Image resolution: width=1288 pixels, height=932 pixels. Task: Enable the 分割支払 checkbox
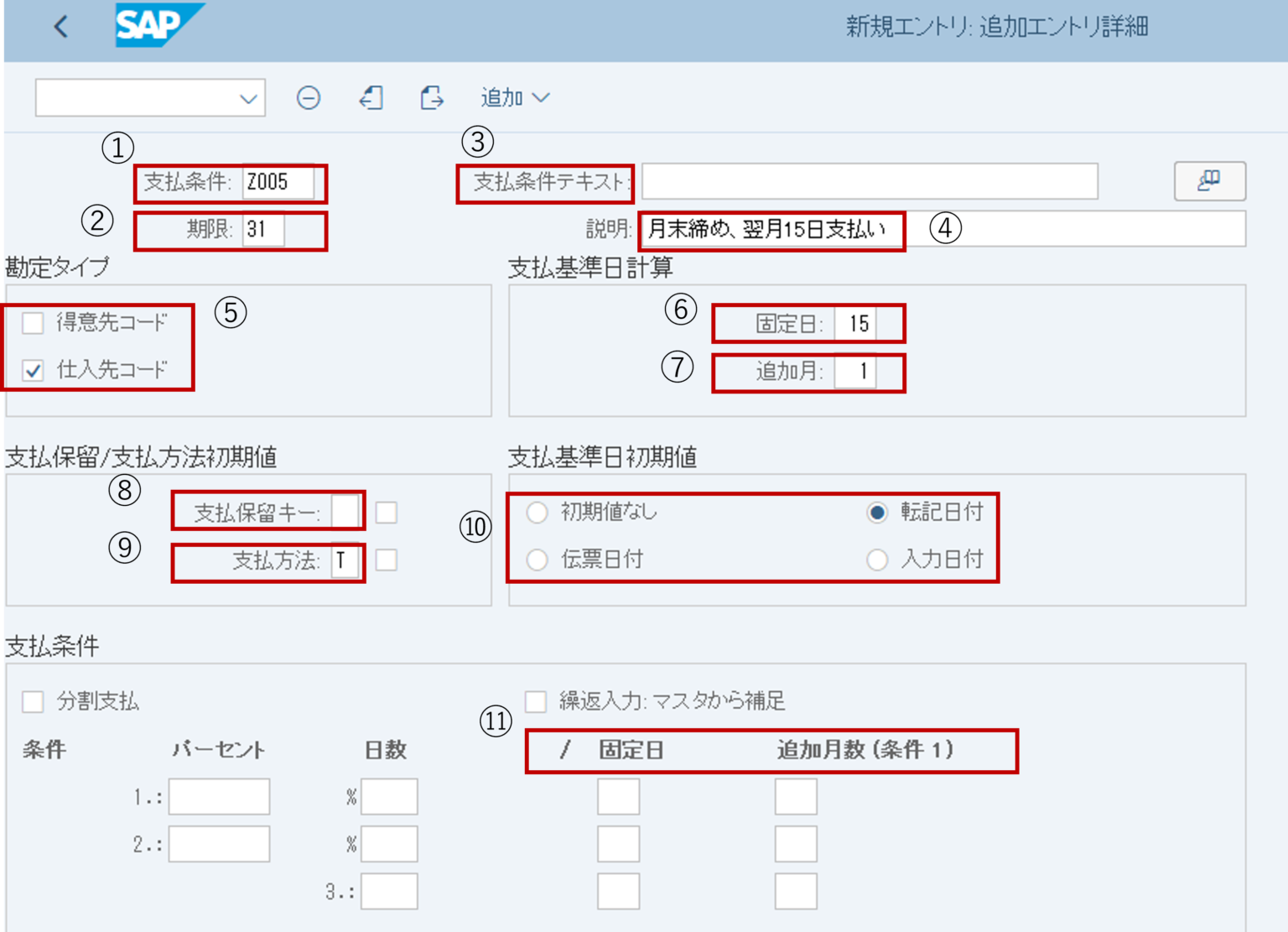(34, 701)
